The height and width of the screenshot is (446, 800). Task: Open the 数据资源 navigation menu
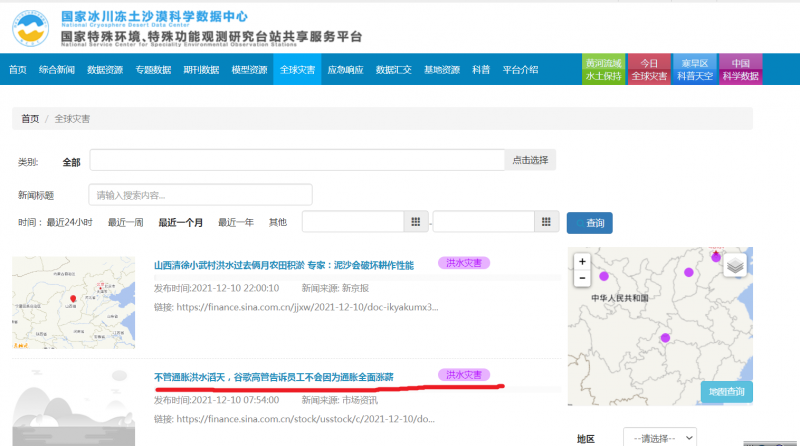(105, 70)
